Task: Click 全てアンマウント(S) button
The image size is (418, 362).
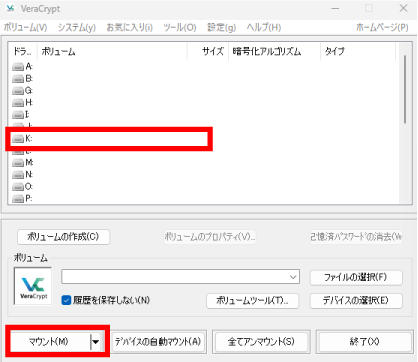Action: [261, 342]
